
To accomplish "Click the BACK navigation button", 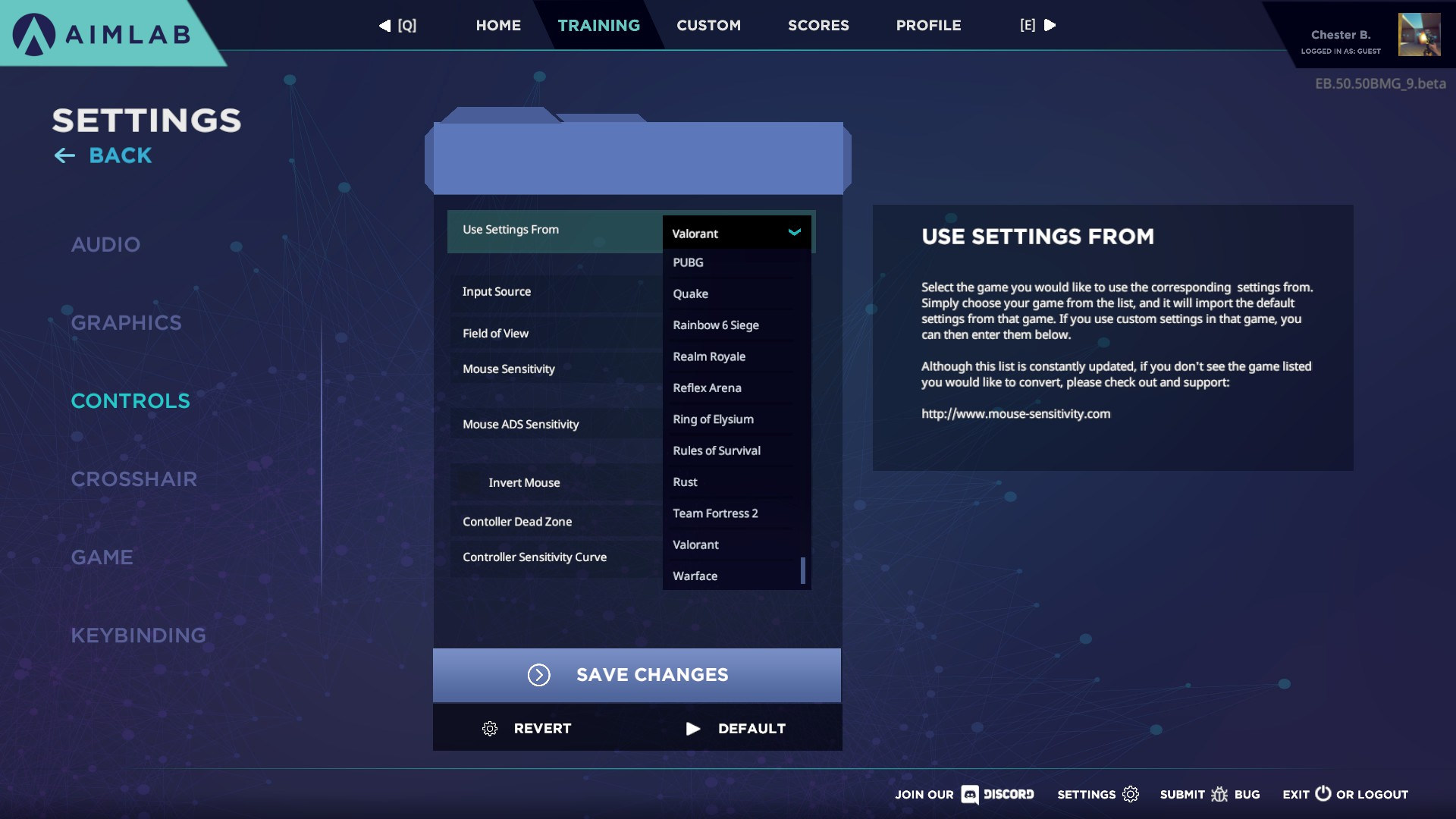I will 103,155.
